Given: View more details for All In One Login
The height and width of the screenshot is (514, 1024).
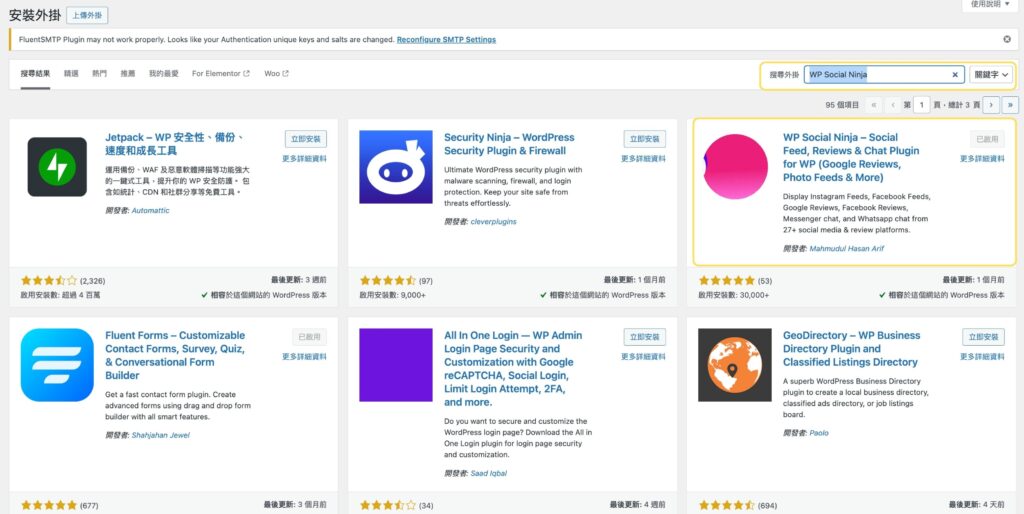Looking at the screenshot, I should pyautogui.click(x=643, y=357).
